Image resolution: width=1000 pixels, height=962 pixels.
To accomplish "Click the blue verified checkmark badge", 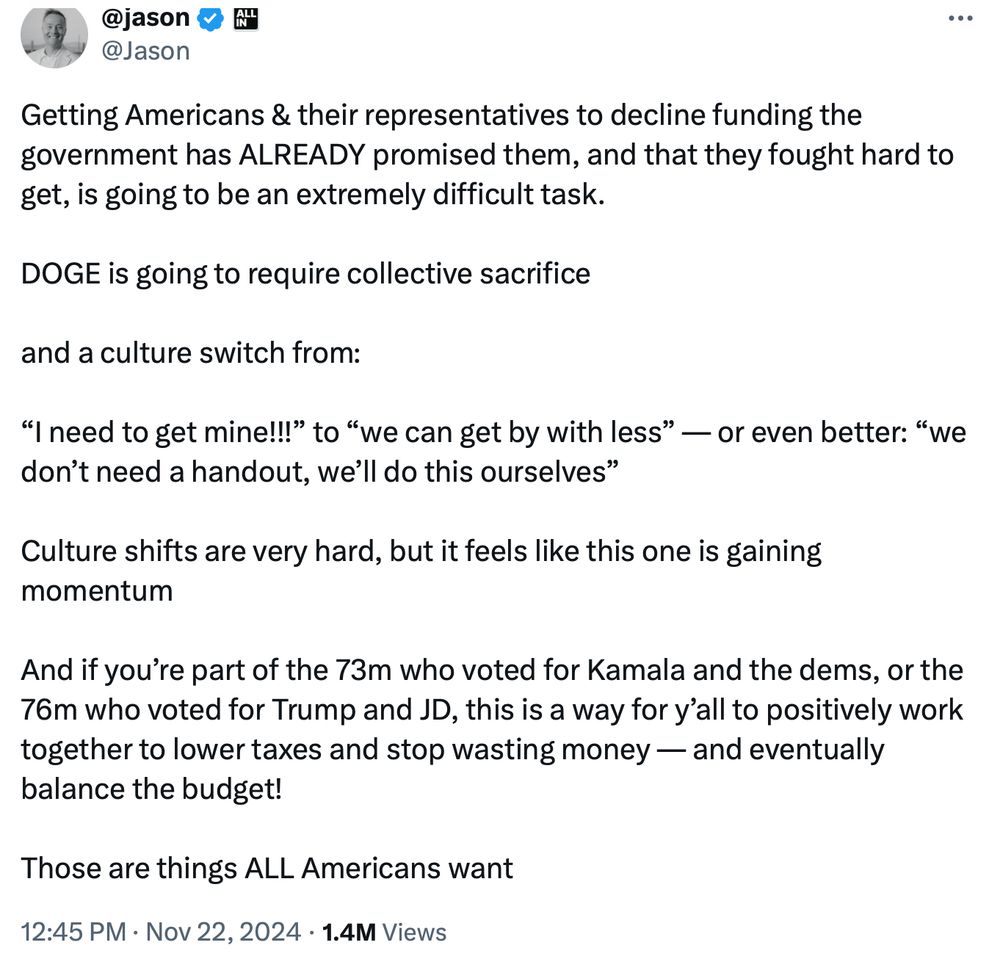I will [211, 19].
